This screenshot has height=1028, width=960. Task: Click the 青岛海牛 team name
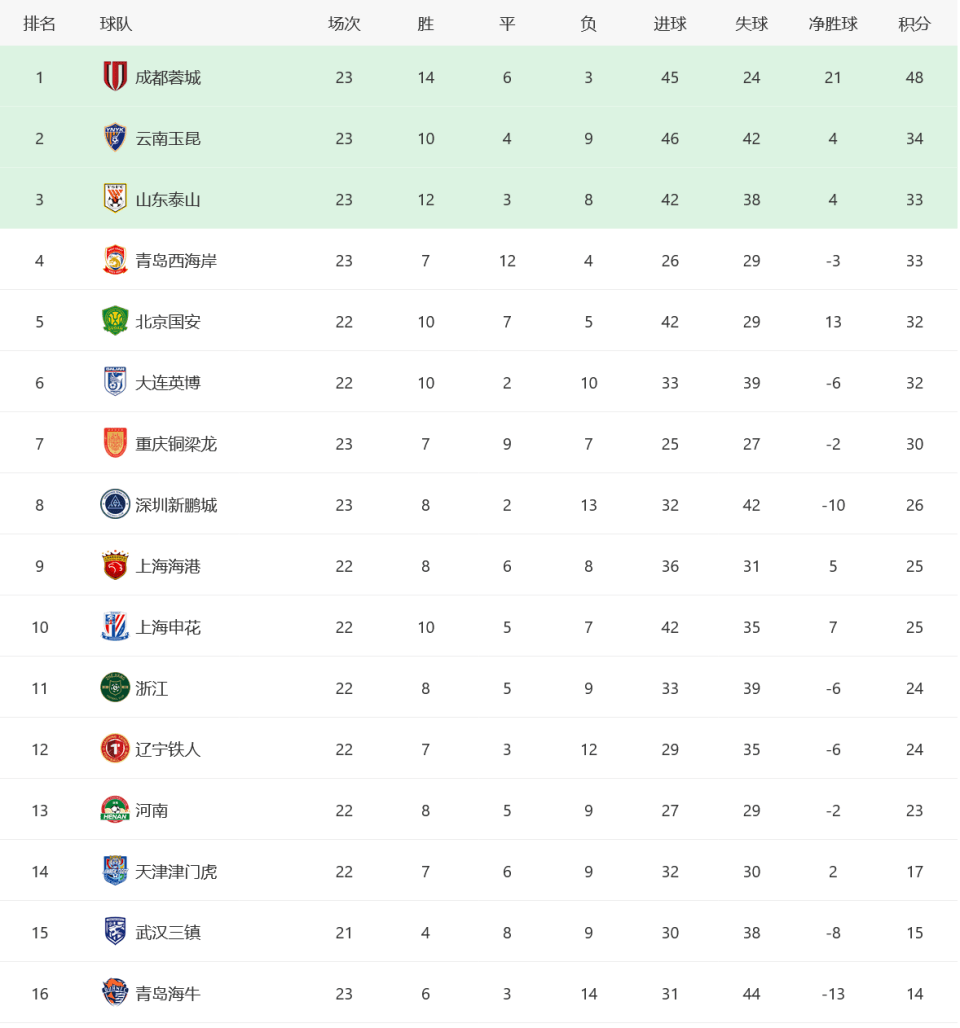tap(168, 993)
